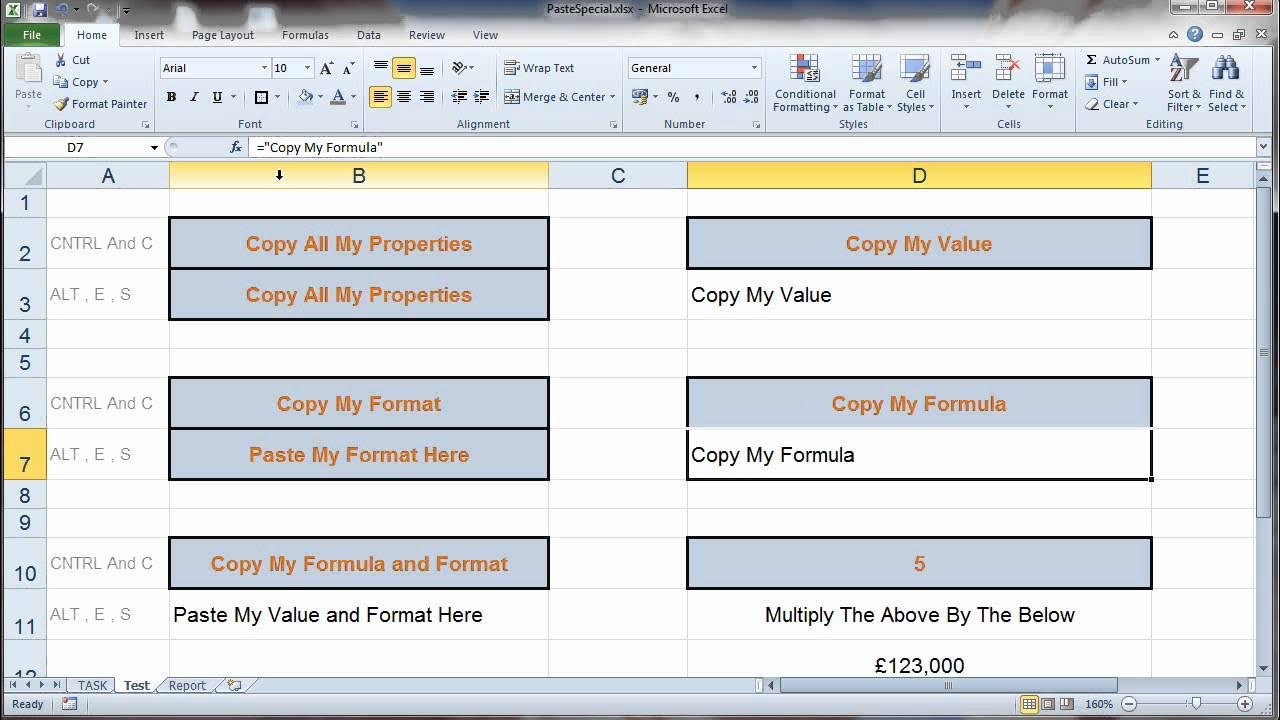
Task: Open Conditional Formatting options
Action: click(804, 85)
